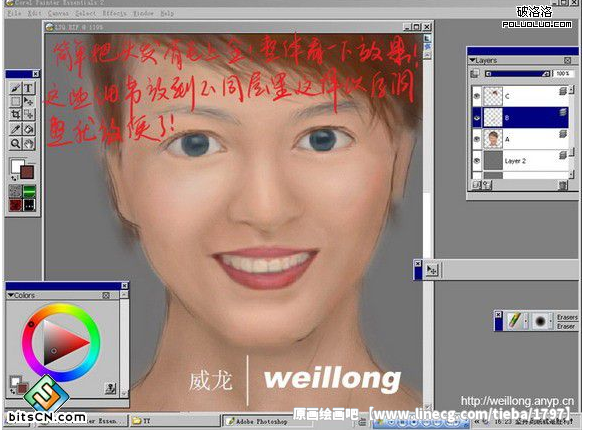The height and width of the screenshot is (433, 611).
Task: Select the white main color swatch in toolbox
Action: pyautogui.click(x=16, y=166)
